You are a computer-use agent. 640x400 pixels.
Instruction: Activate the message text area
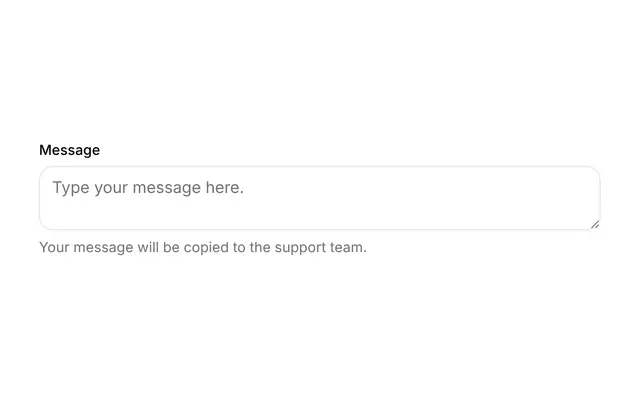click(320, 198)
